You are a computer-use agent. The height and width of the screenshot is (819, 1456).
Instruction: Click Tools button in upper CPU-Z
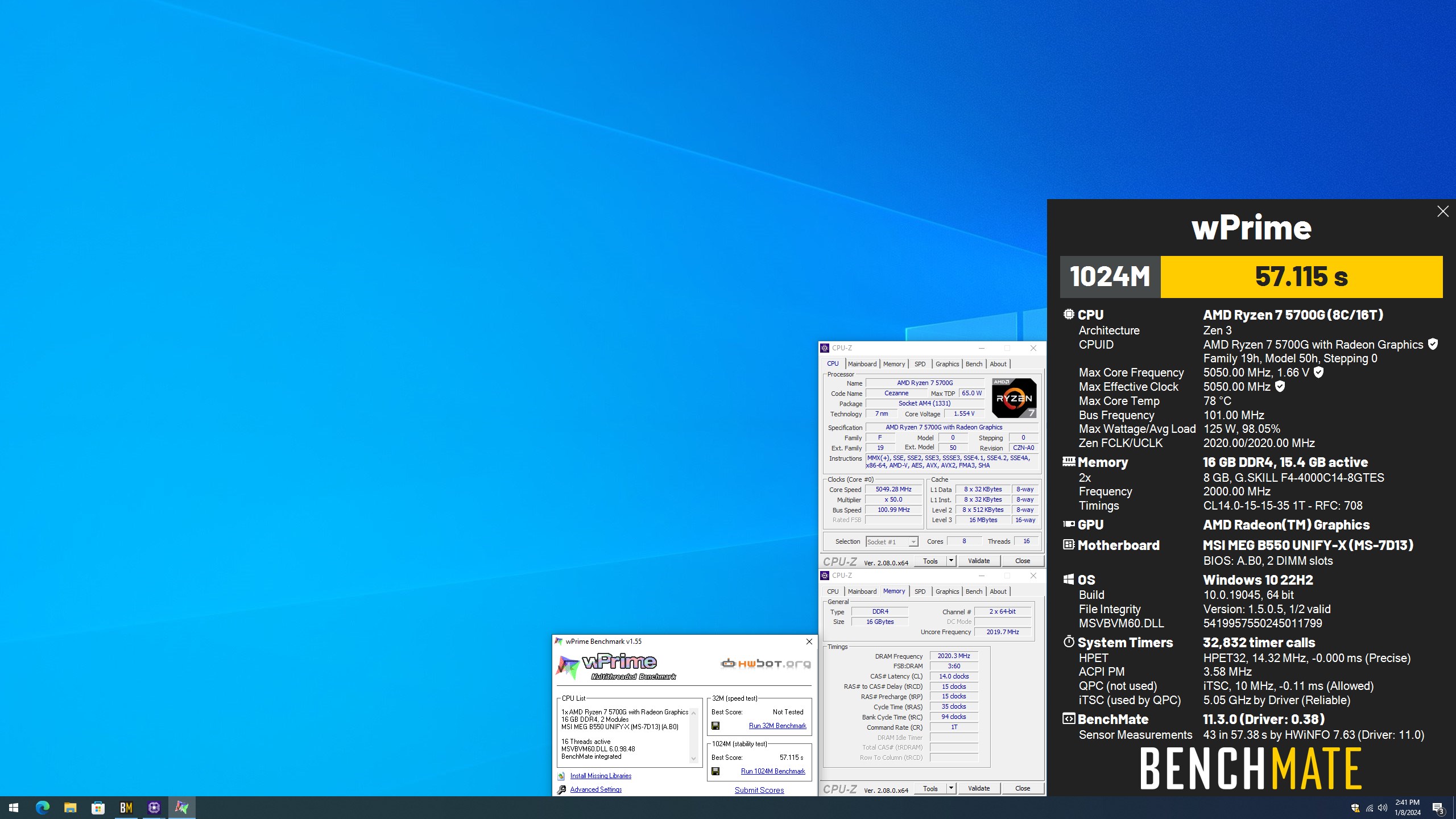[x=930, y=561]
